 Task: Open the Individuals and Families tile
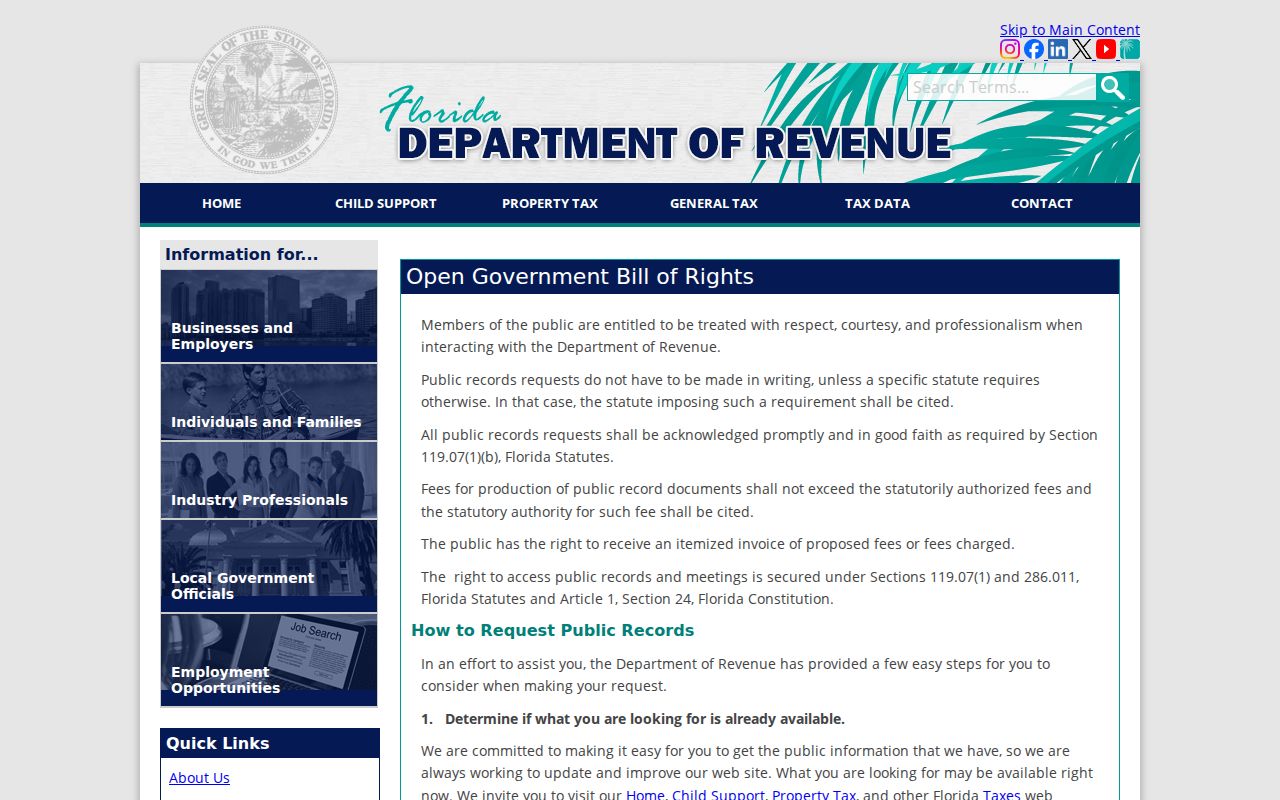269,402
